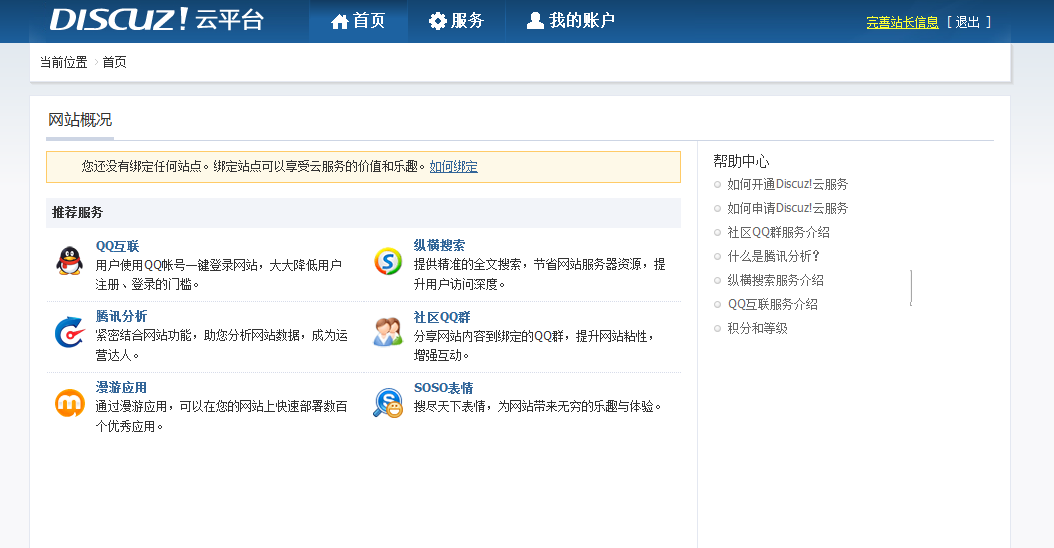Follow the 完善站长信息 link
Viewport: 1054px width, 548px height.
tap(902, 22)
